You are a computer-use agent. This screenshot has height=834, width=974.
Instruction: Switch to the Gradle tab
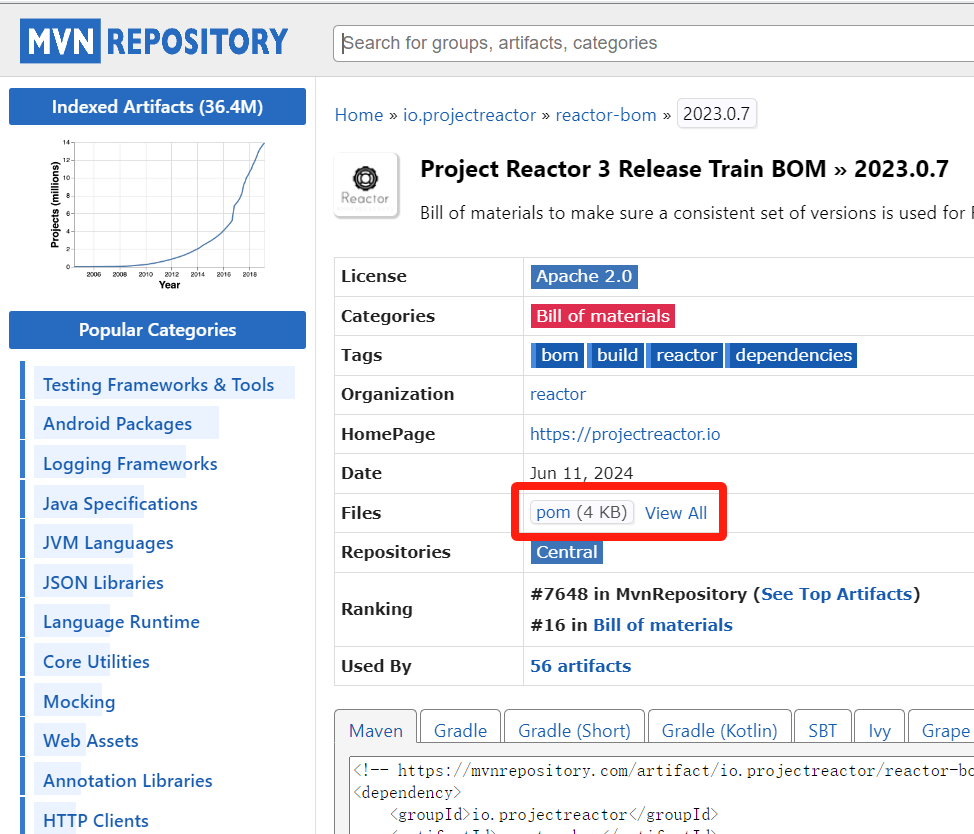click(x=460, y=730)
